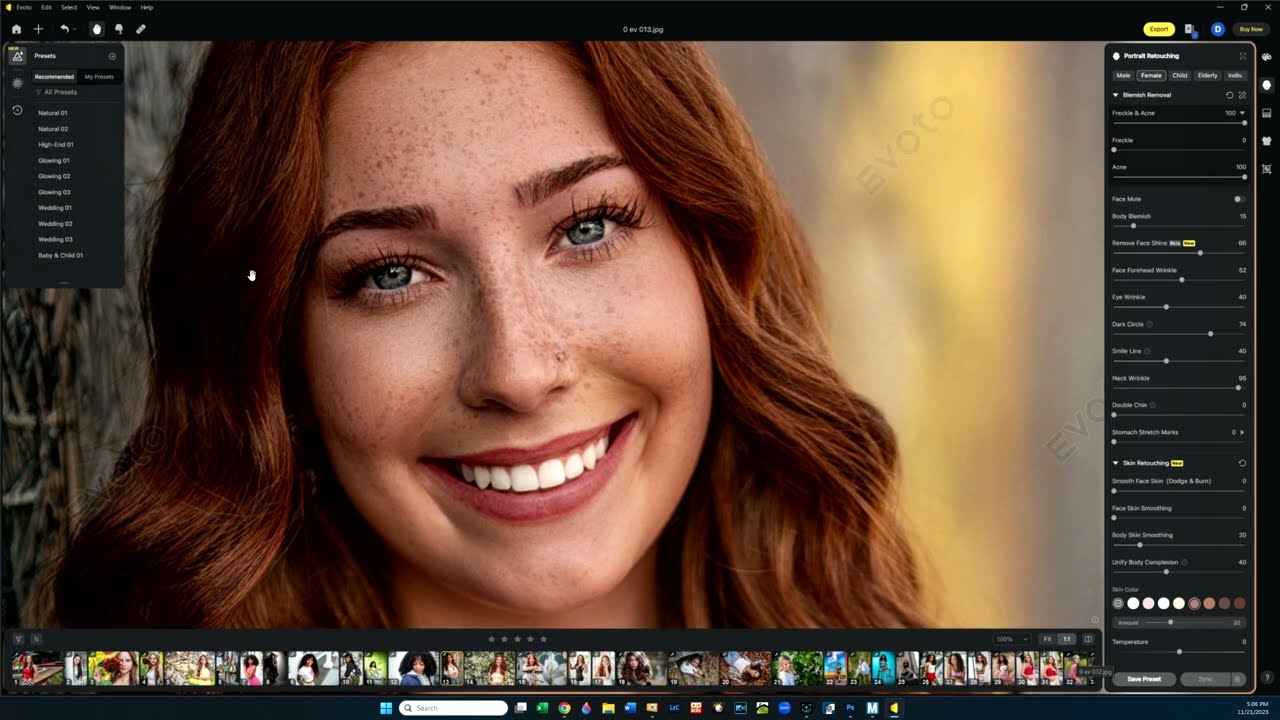Collapse the Blemish Removal section

pos(1116,95)
